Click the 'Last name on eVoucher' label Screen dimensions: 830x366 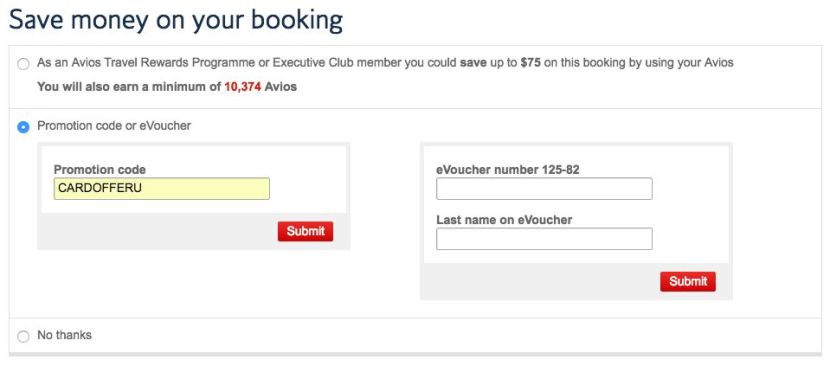point(504,219)
